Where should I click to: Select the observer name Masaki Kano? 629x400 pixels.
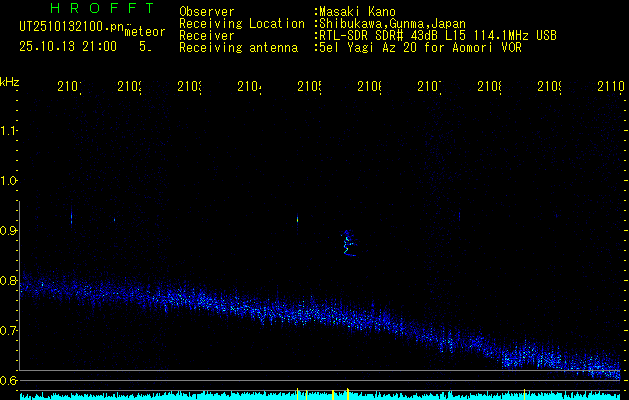(357, 12)
